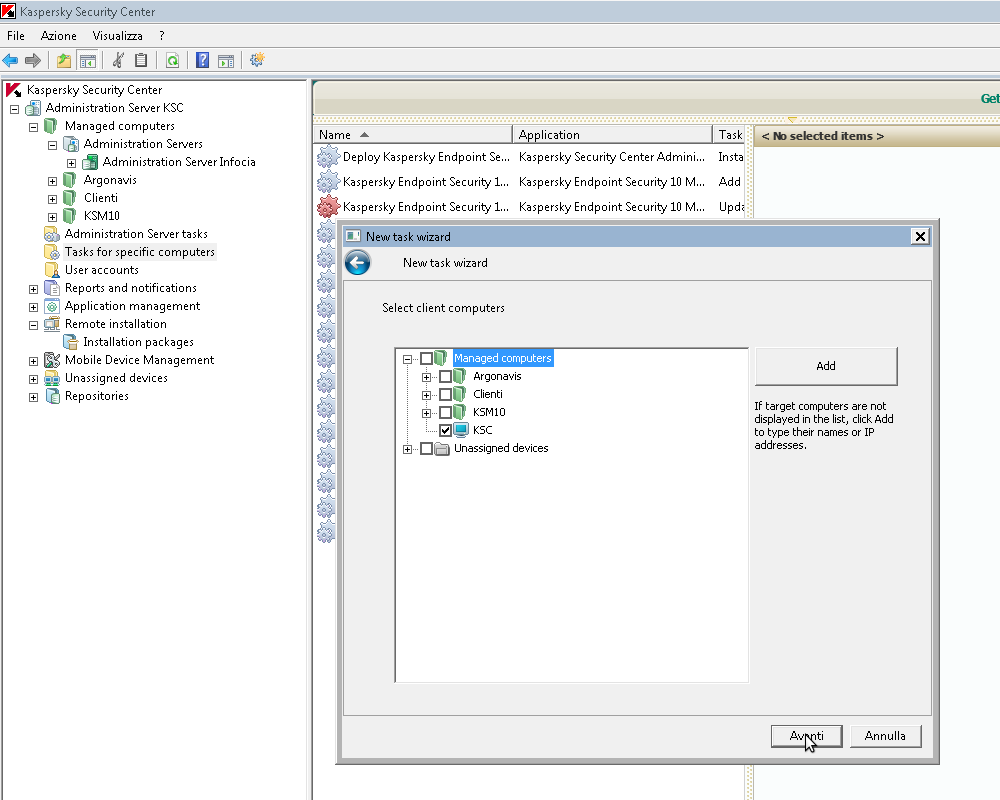Viewport: 1000px width, 800px height.
Task: Check the Unassigned devices checkbox in wizard
Action: click(x=427, y=448)
